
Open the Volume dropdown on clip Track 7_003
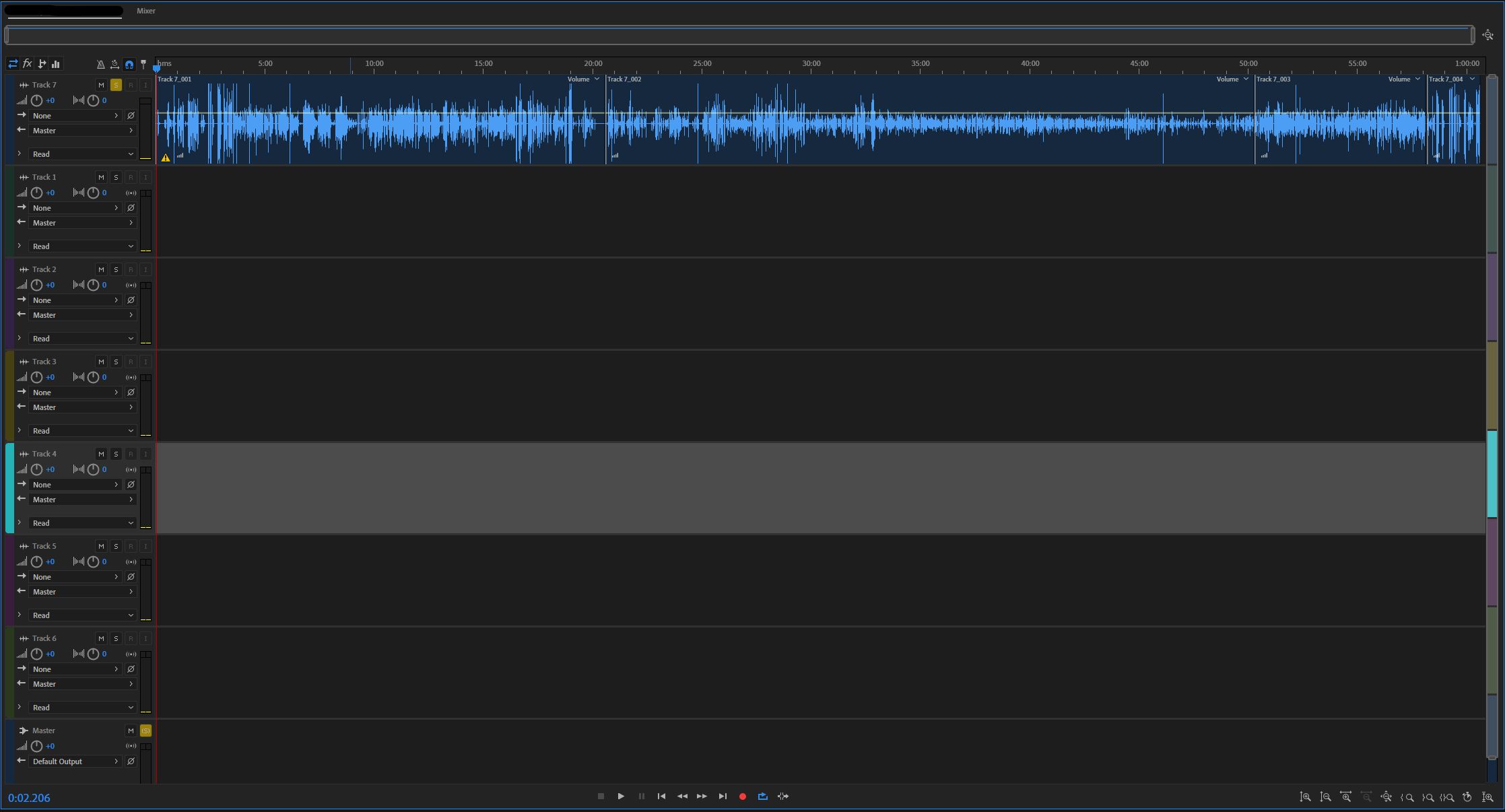click(x=1404, y=79)
